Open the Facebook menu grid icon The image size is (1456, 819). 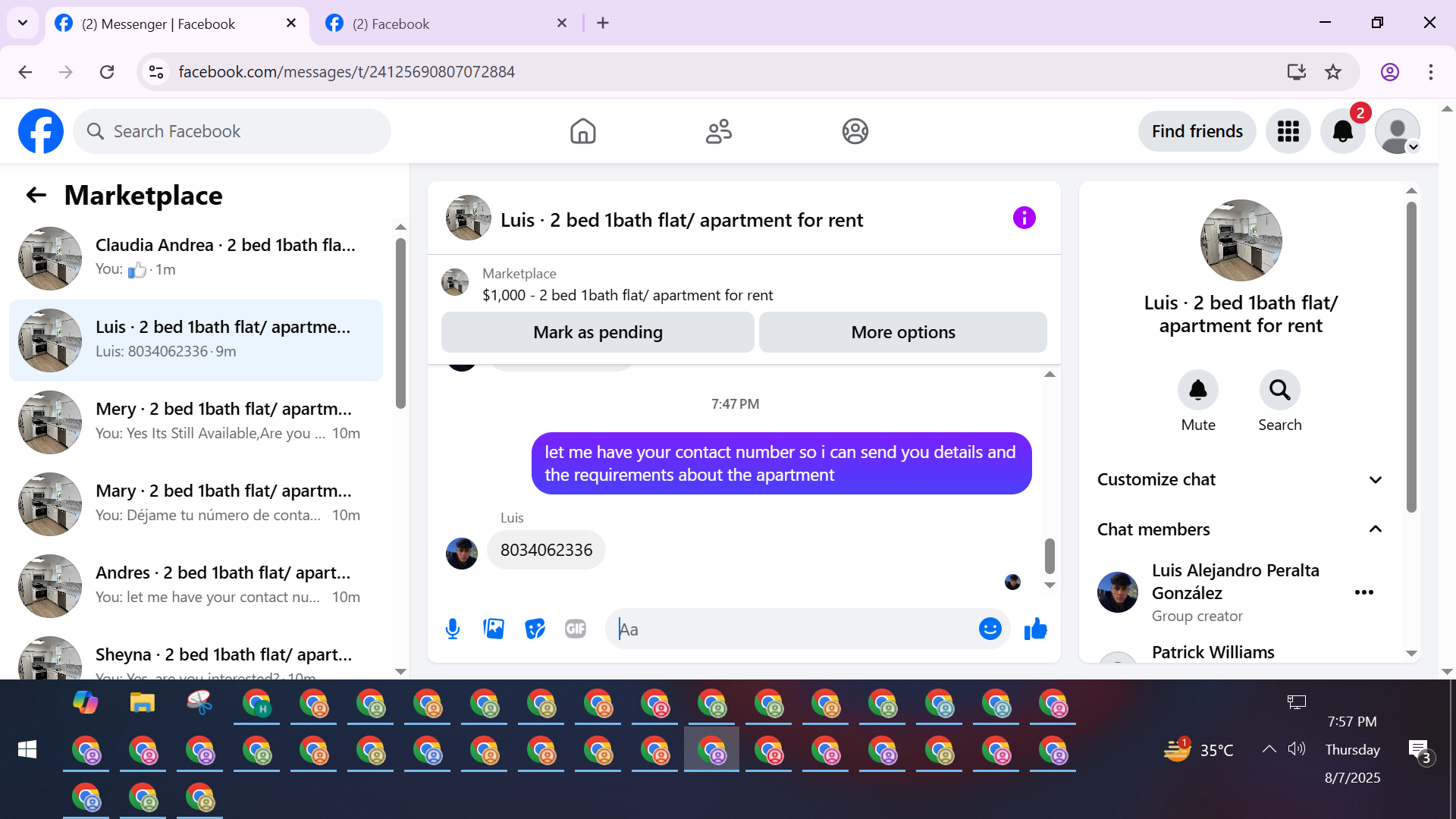tap(1288, 131)
